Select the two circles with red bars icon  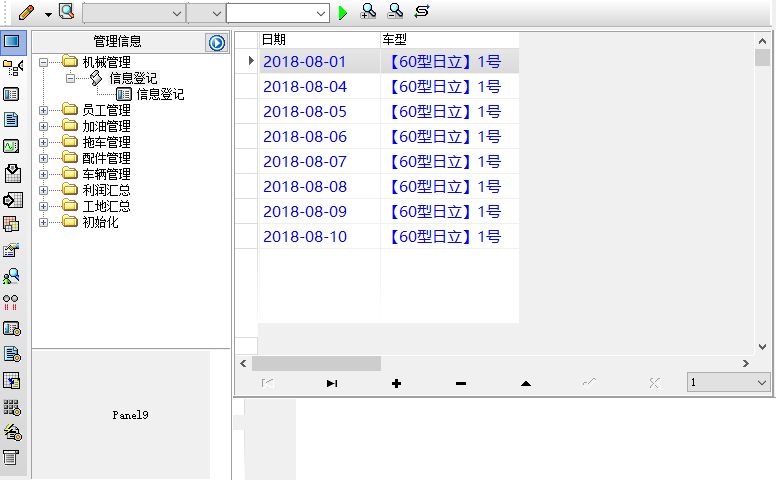(10, 302)
